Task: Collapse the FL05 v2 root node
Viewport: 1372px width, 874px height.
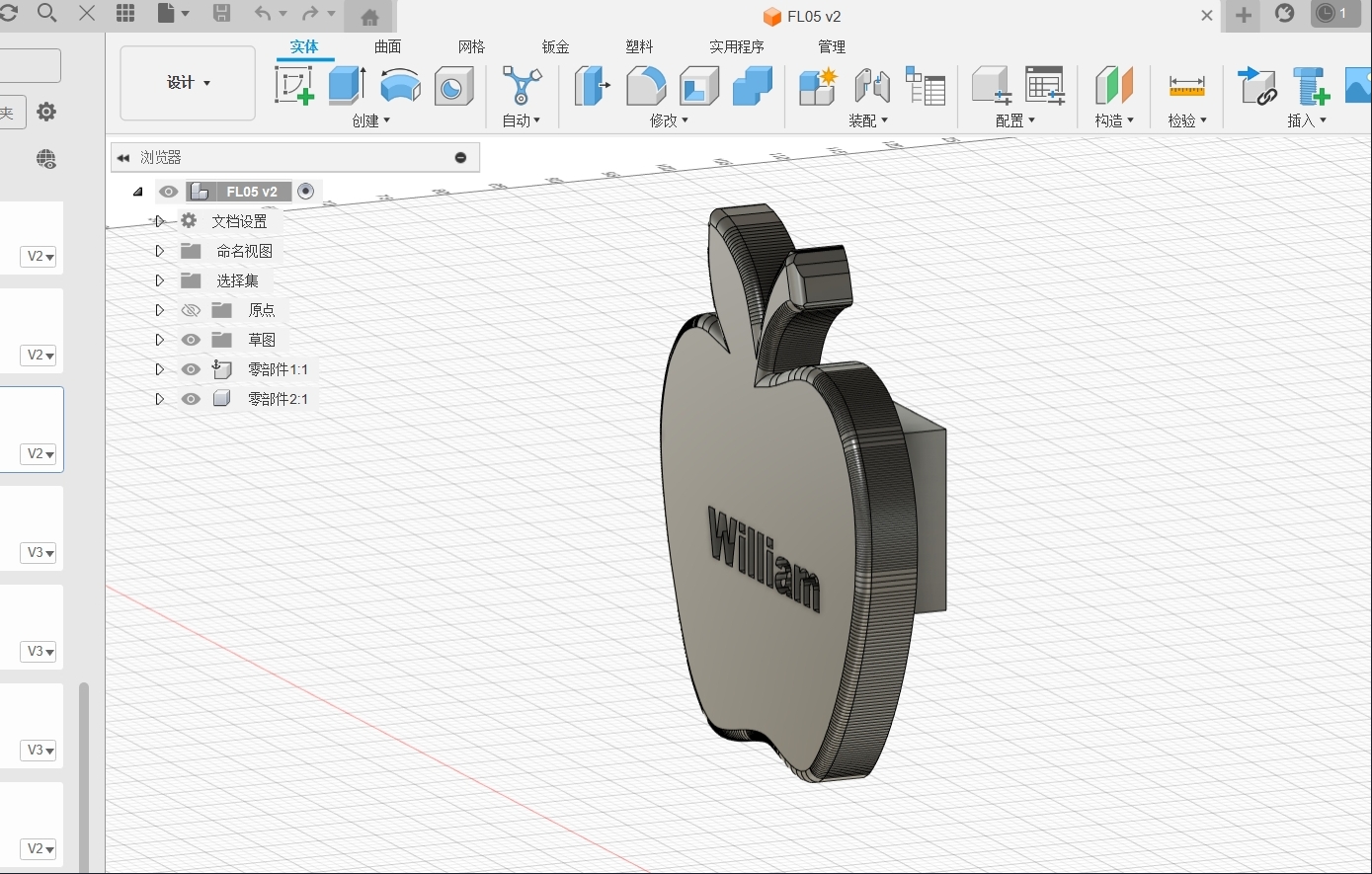Action: (x=138, y=192)
